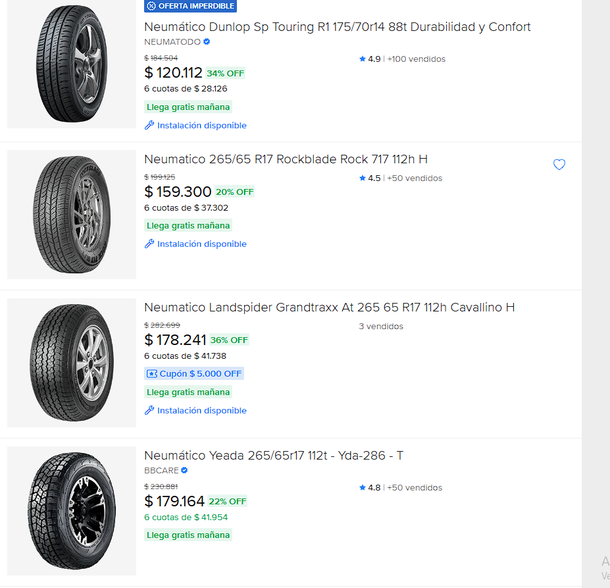Screen dimensions: 610x588
Task: Add Rockblade tire to favorites heart
Action: (559, 165)
